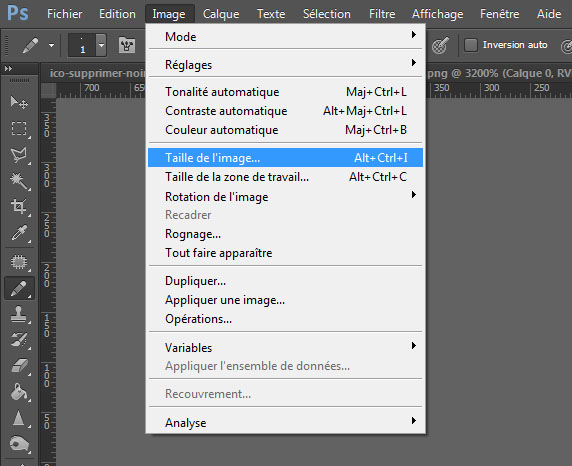Select the Magic Wand tool

19,181
